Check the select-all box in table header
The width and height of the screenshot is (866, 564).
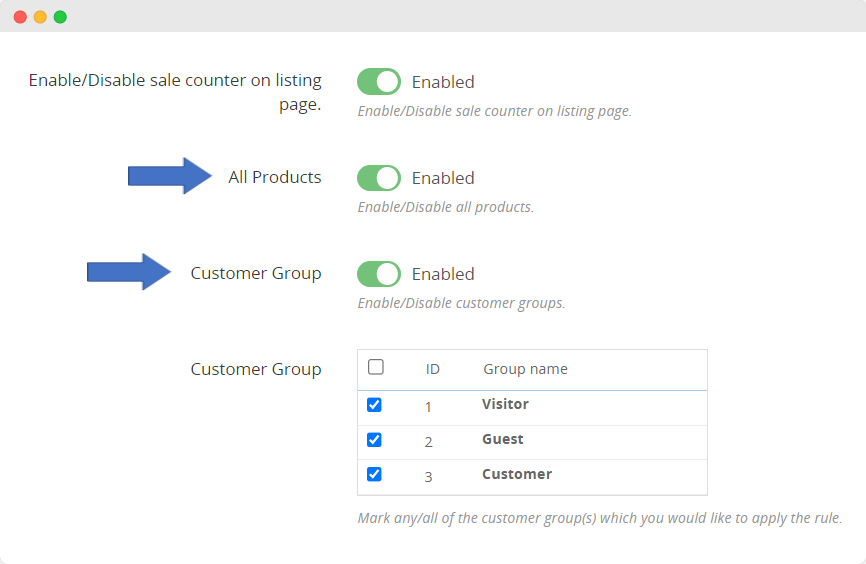[376, 367]
